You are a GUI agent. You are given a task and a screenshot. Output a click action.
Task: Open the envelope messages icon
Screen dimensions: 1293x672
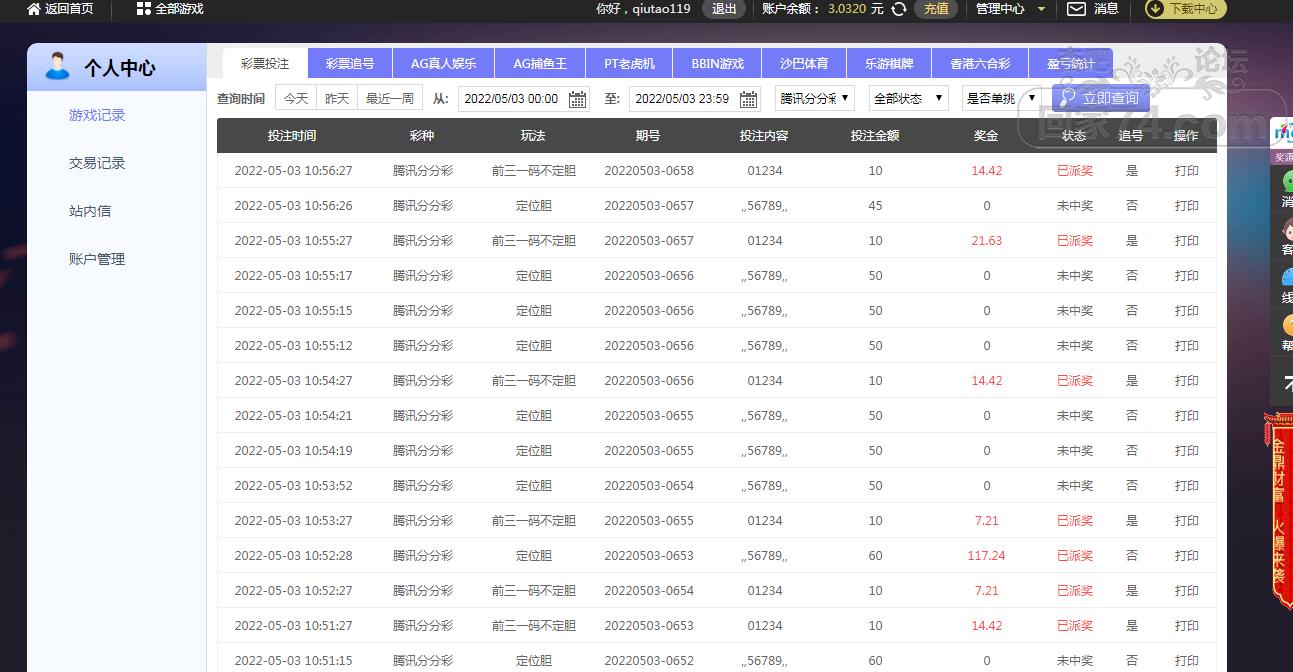pyautogui.click(x=1076, y=9)
